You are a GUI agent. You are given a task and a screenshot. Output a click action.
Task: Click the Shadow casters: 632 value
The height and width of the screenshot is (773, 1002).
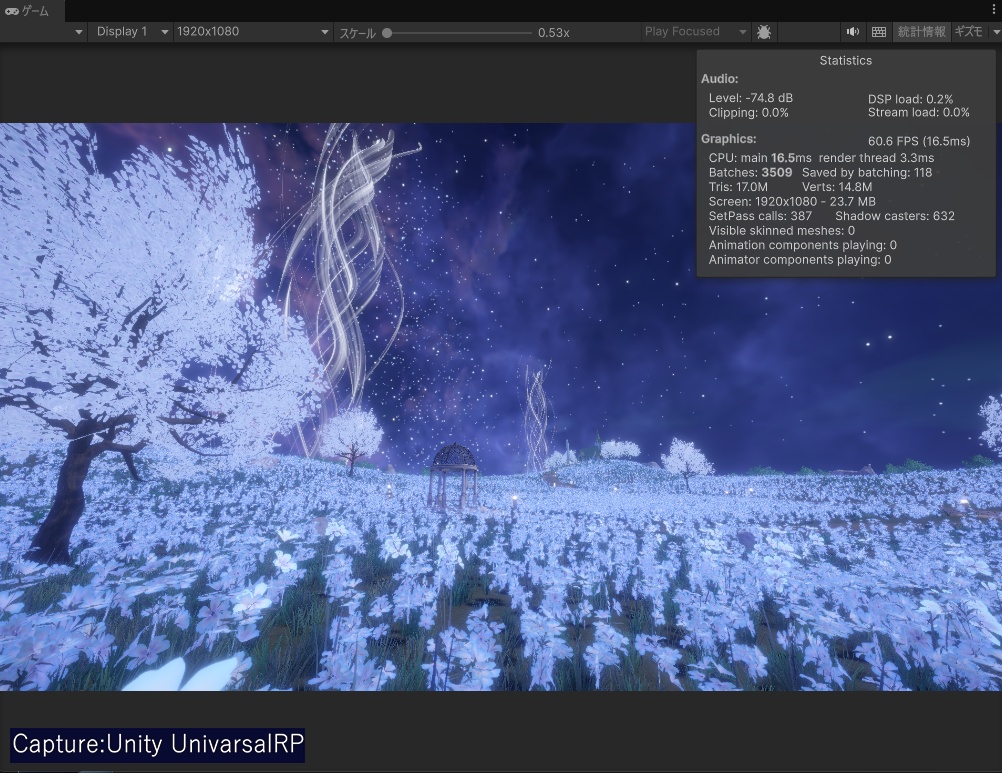click(895, 216)
